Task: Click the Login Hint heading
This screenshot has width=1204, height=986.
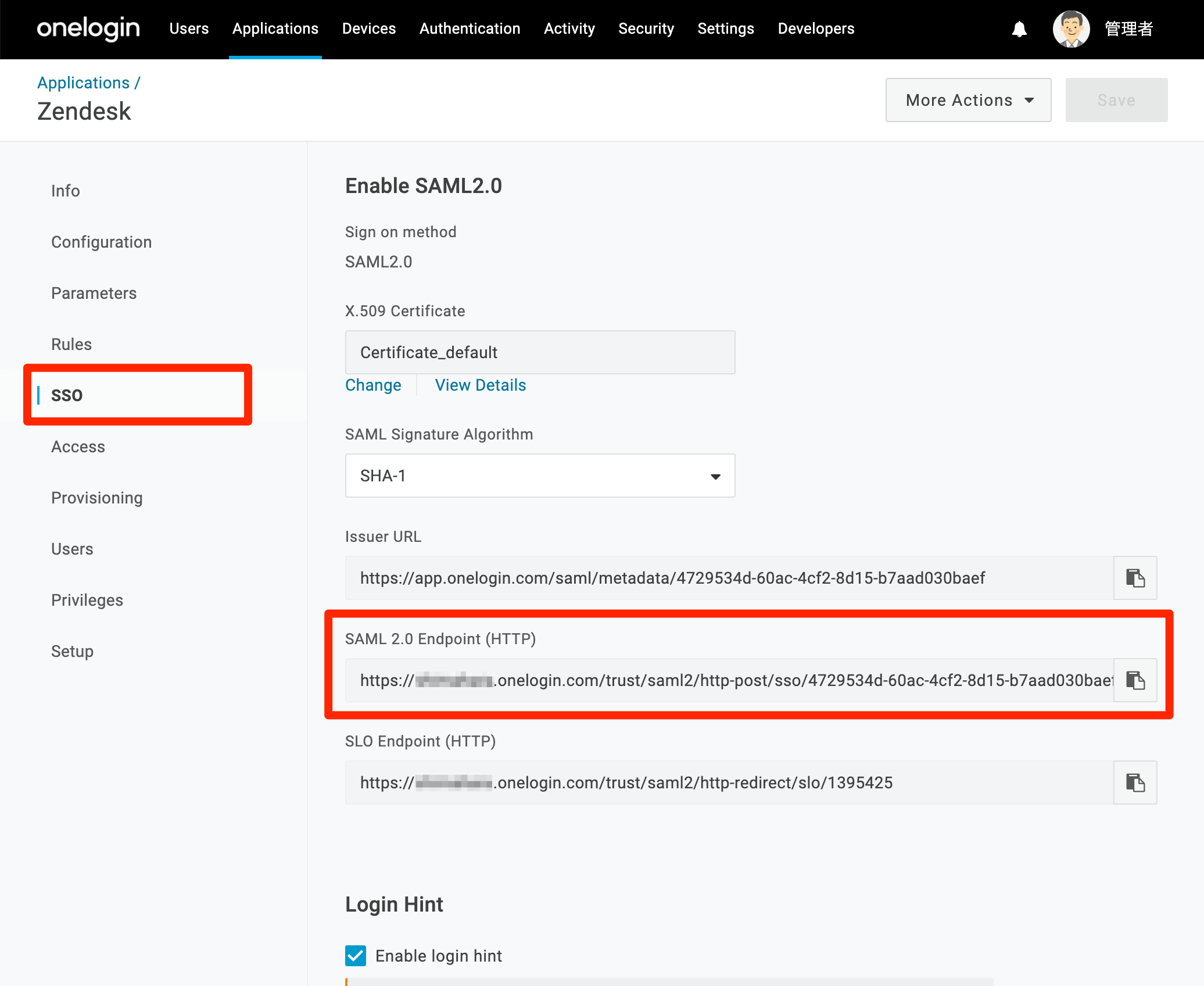Action: (394, 905)
